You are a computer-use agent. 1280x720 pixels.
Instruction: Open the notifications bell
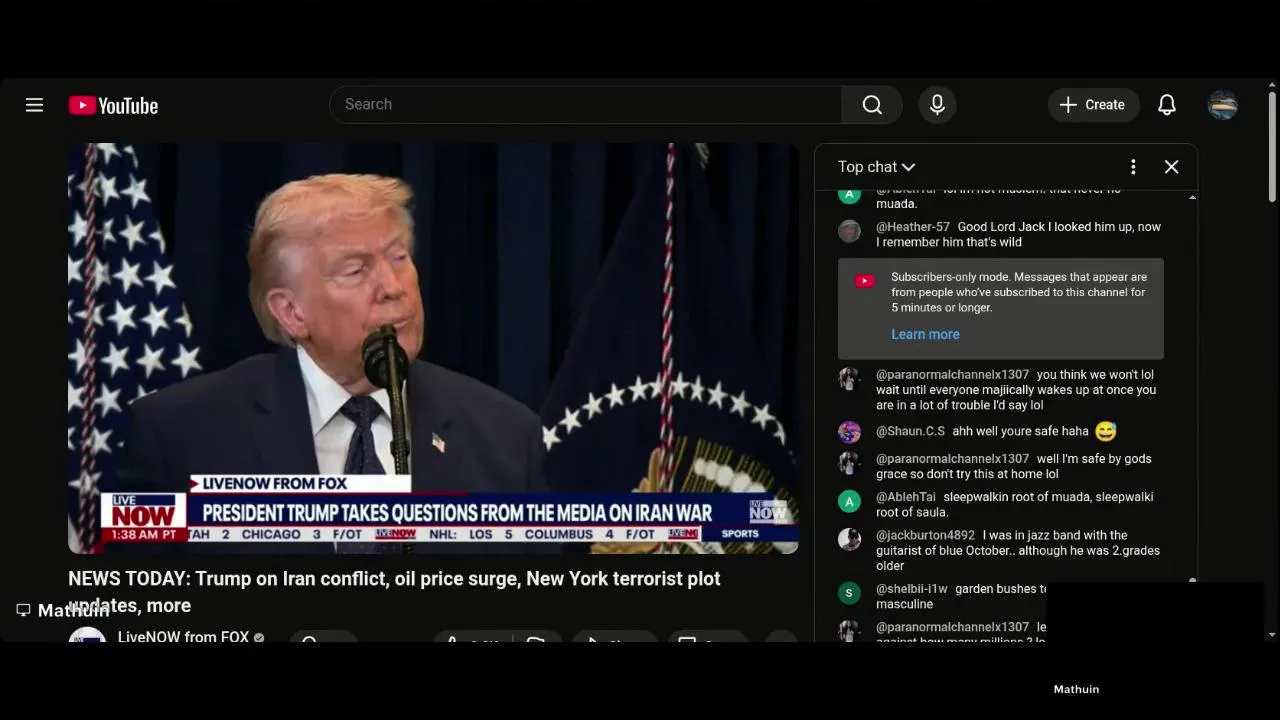pyautogui.click(x=1167, y=105)
